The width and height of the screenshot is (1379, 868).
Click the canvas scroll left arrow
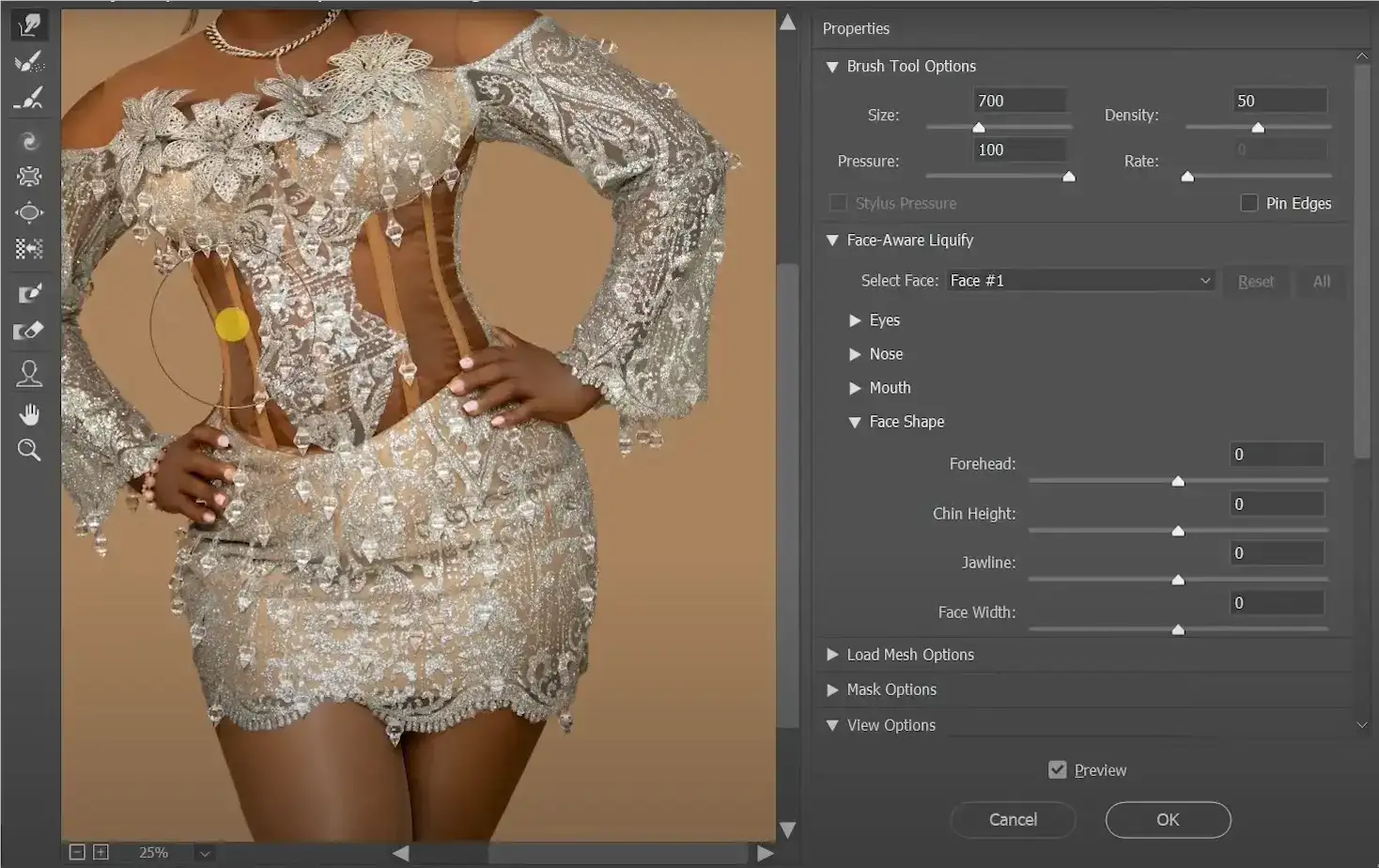point(401,853)
